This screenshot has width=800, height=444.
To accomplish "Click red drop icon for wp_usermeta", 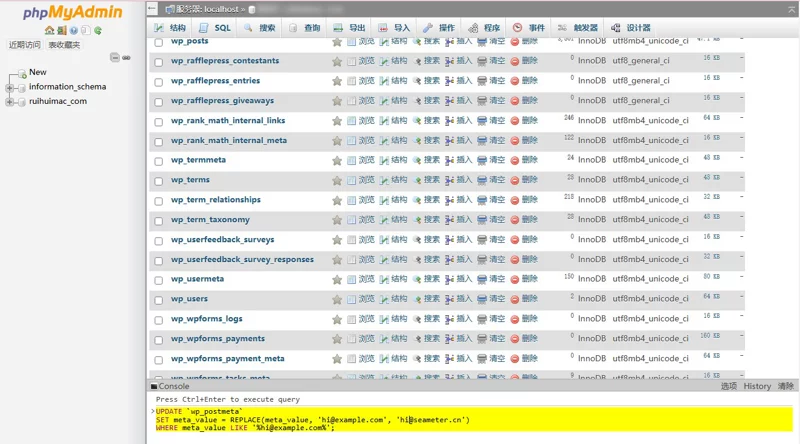I will (x=515, y=280).
